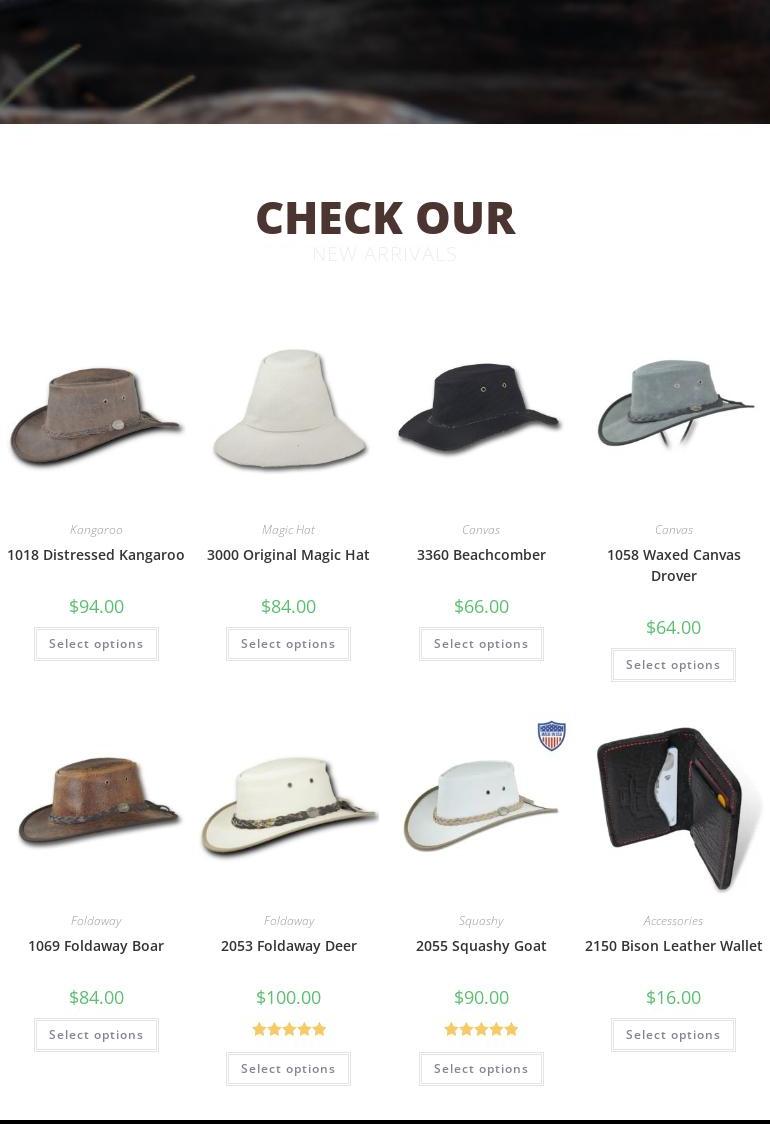Open the 2055 Squashy Goat product title
The image size is (770, 1124).
481,946
